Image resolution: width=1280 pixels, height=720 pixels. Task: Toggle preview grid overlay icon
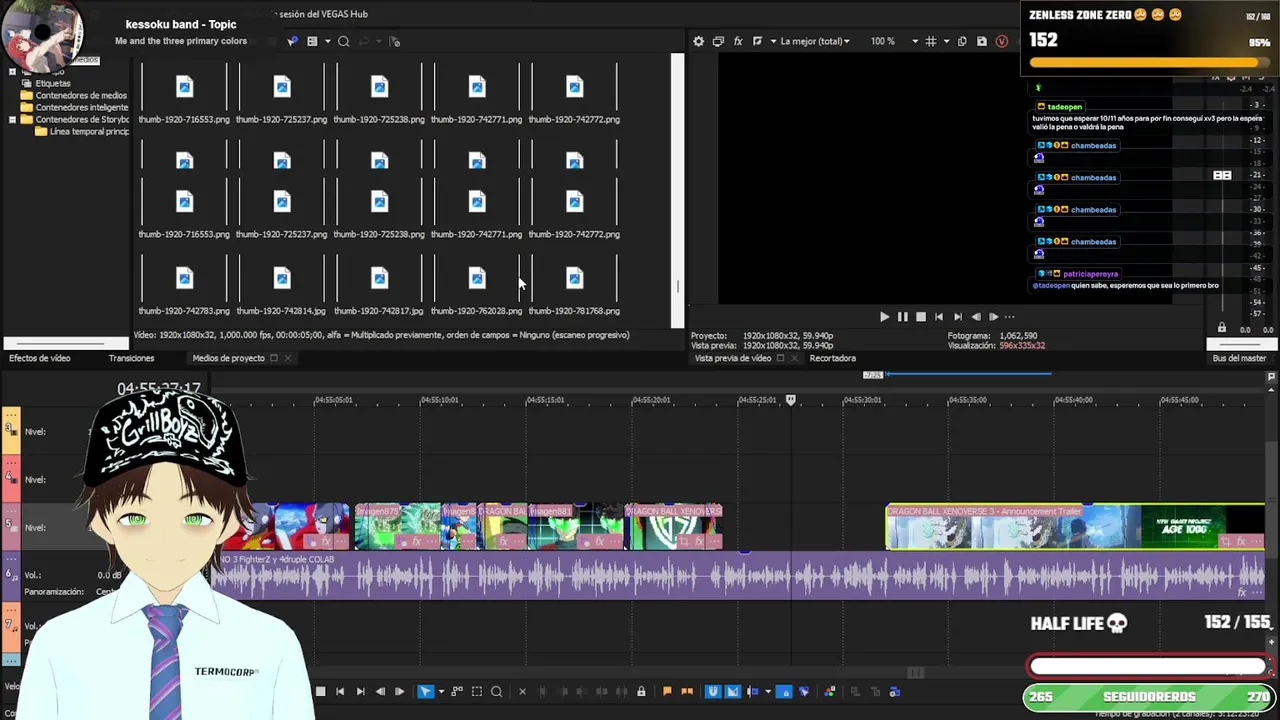click(x=931, y=41)
